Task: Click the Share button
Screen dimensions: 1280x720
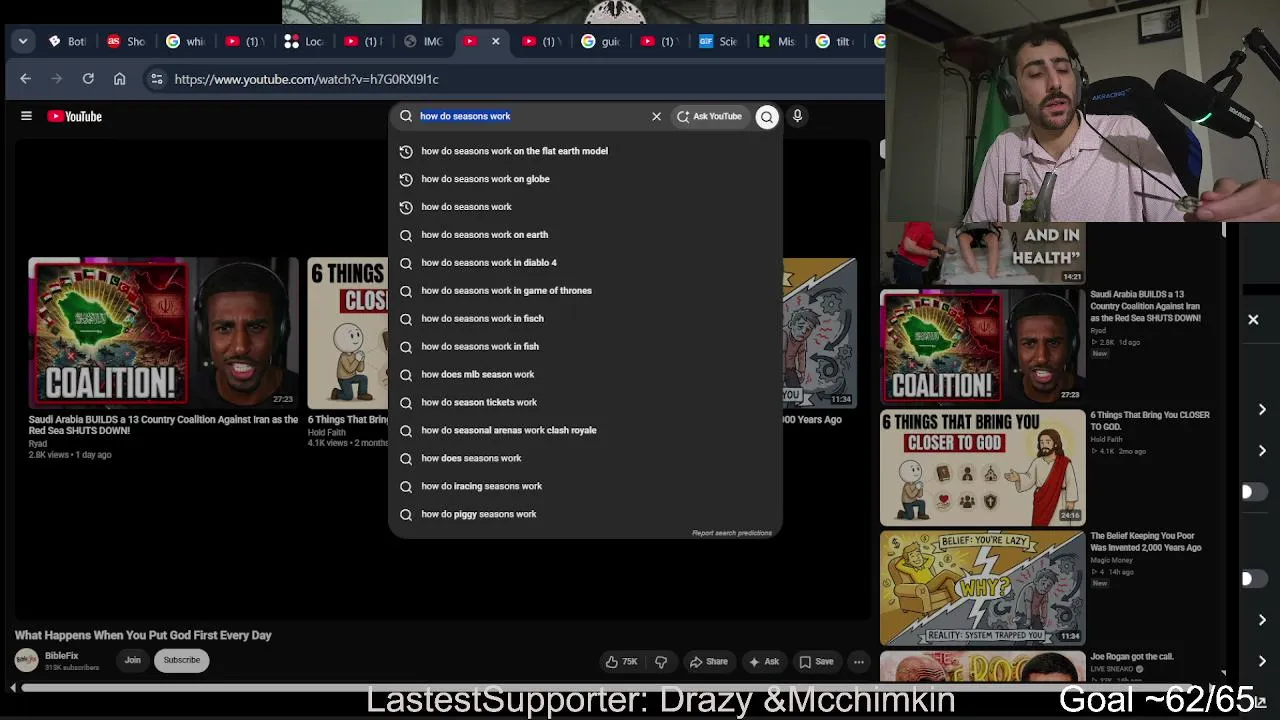Action: pos(709,661)
